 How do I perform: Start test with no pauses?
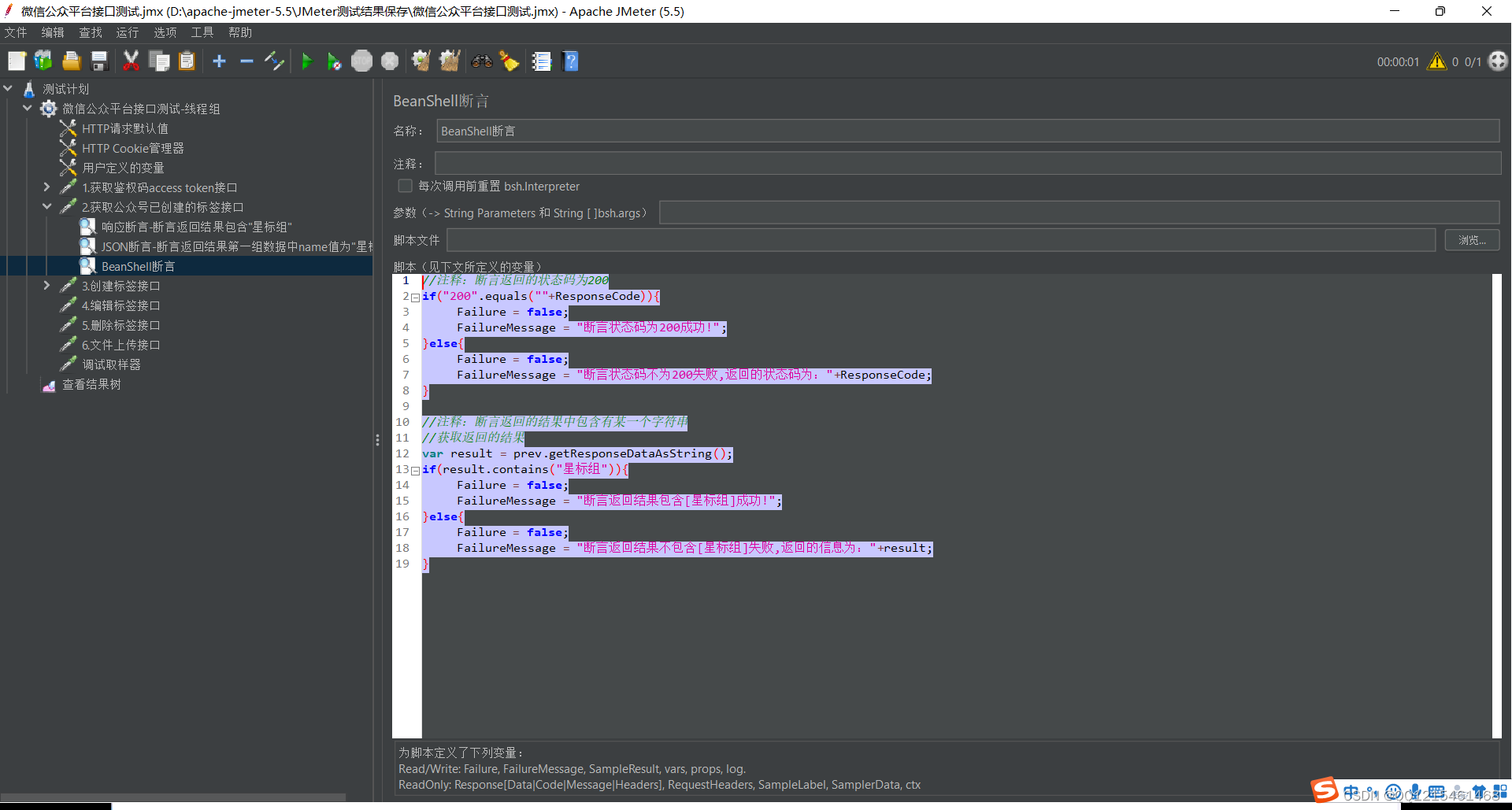click(x=334, y=61)
